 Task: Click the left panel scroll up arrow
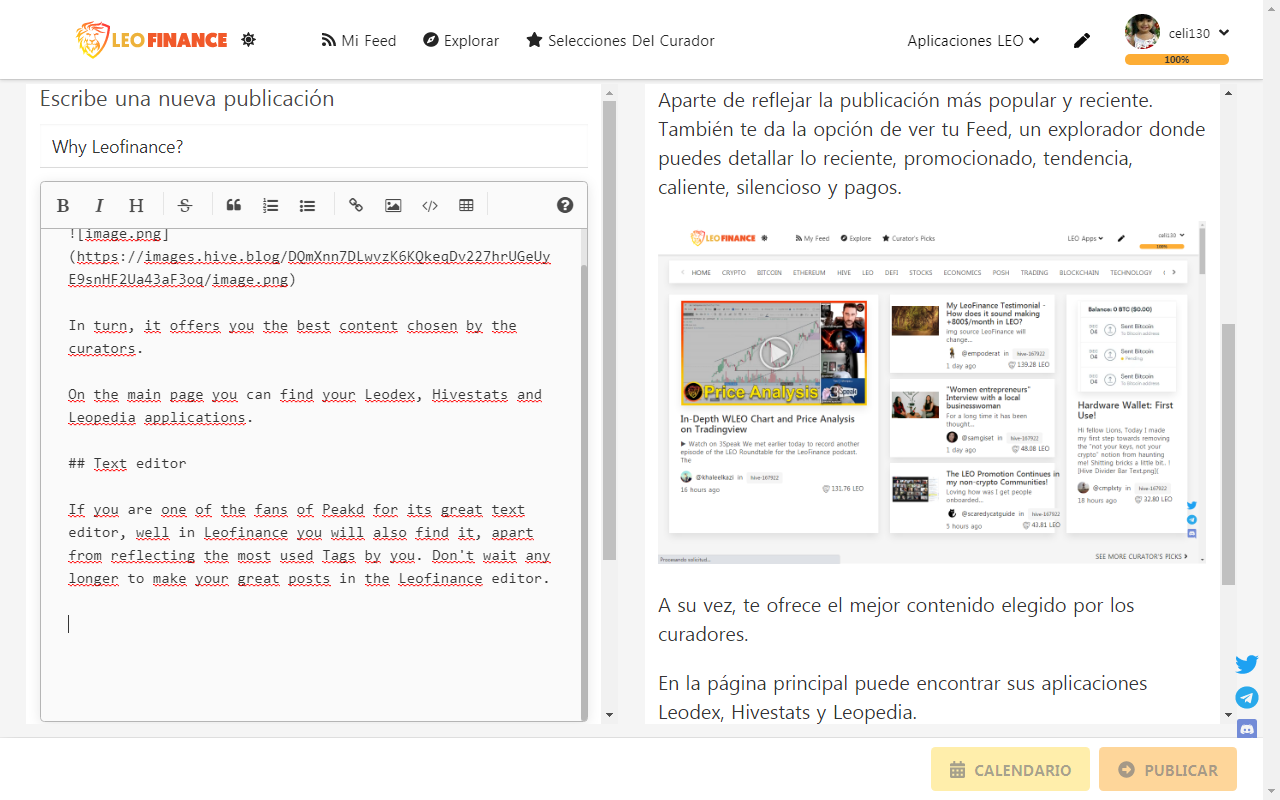point(609,93)
